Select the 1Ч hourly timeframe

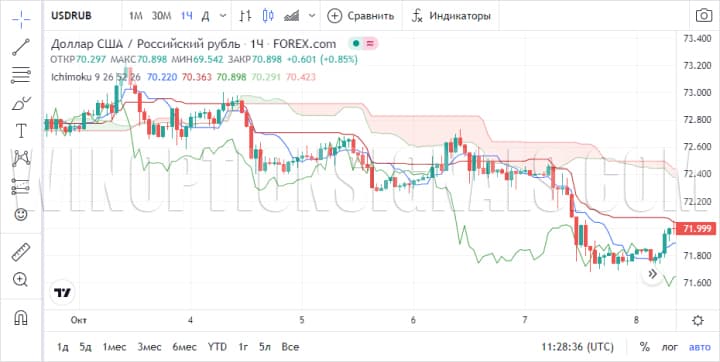coord(186,16)
